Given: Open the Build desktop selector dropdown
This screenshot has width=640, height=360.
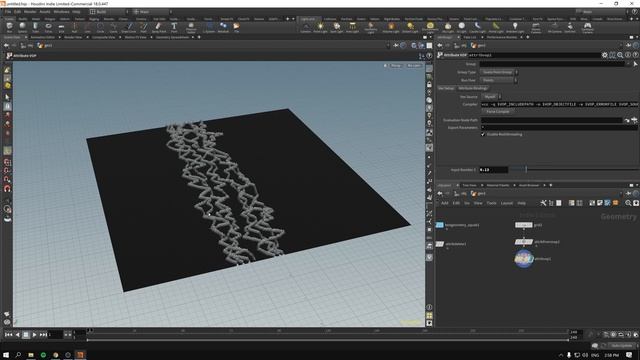Looking at the screenshot, I should pyautogui.click(x=108, y=12).
